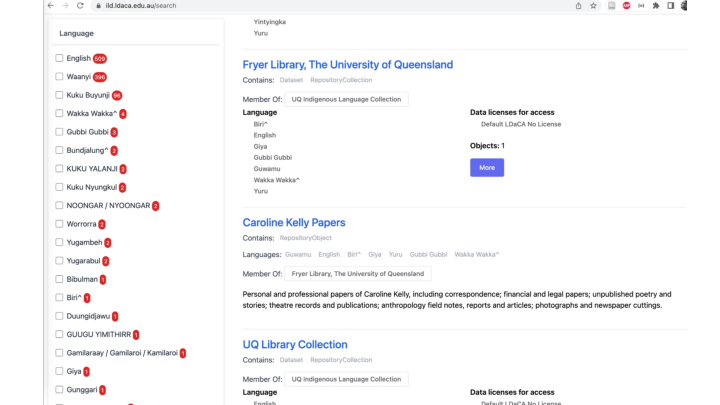This screenshot has width=720, height=405.
Task: Click Dataset tag under Fryer Library
Action: tap(291, 80)
